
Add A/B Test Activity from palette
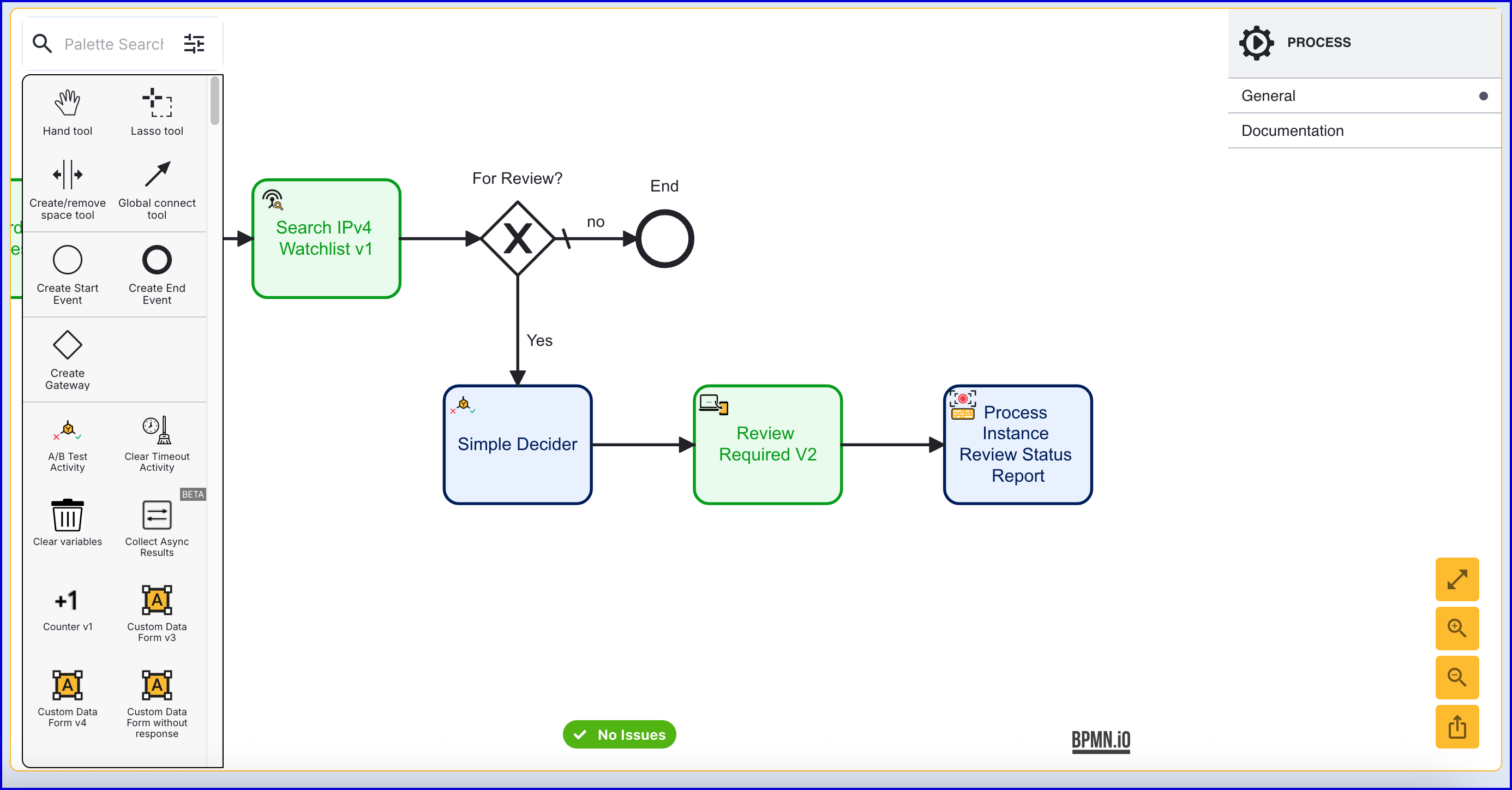[67, 444]
